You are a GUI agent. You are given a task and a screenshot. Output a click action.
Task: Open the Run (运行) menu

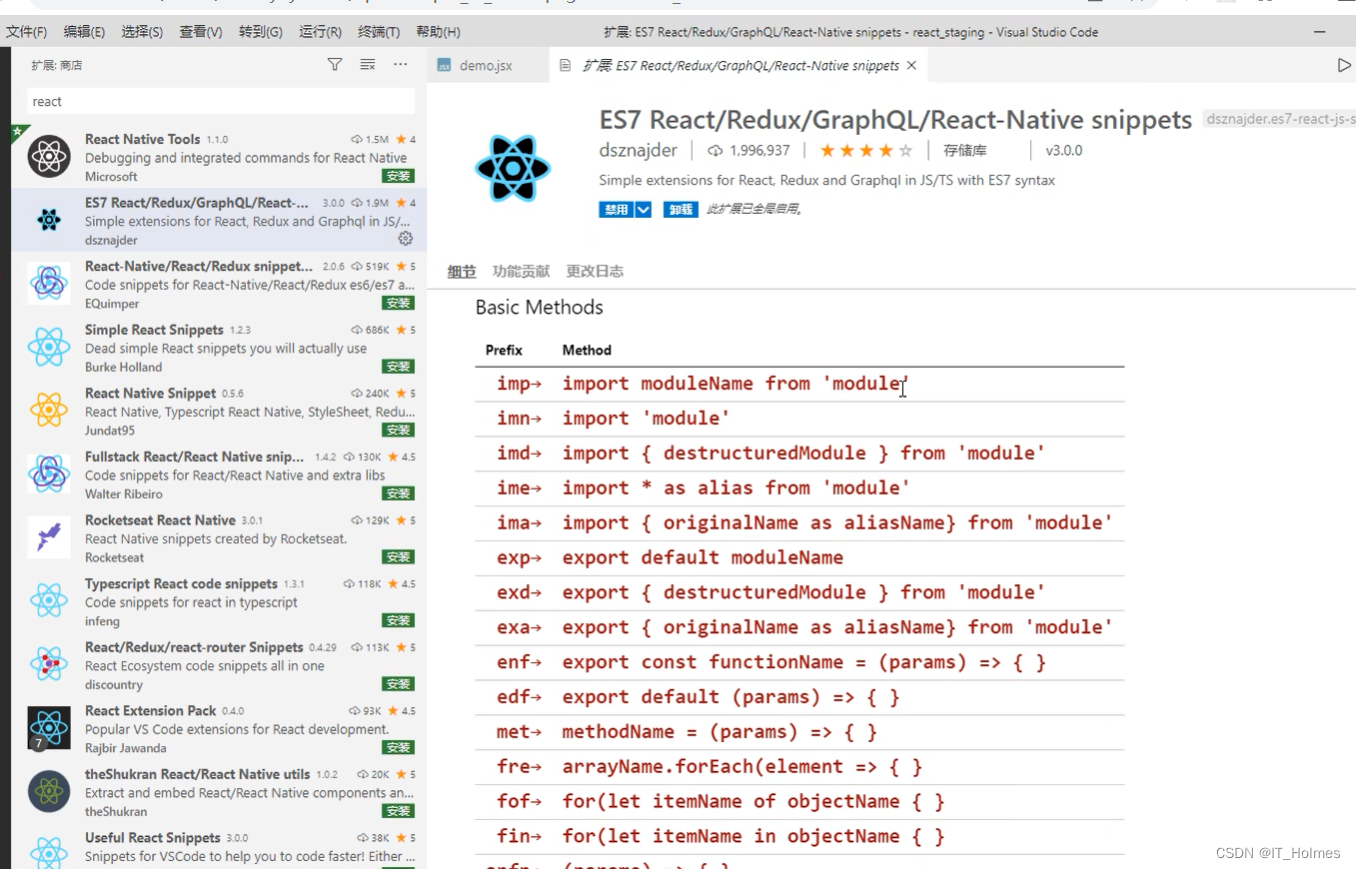coord(320,32)
